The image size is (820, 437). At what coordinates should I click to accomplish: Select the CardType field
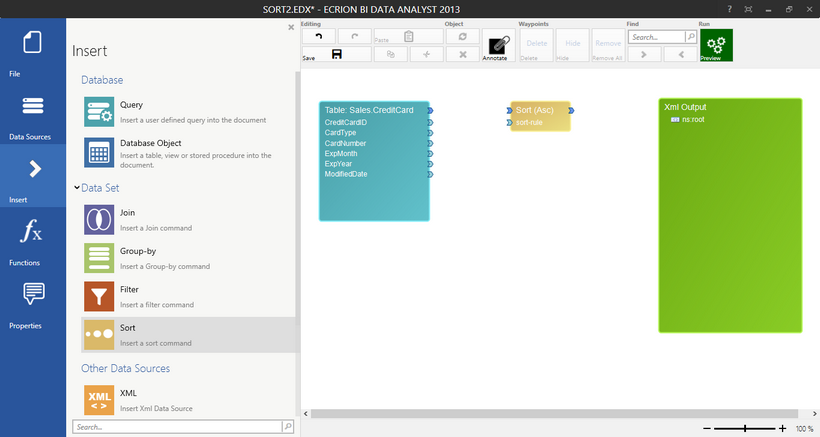pos(340,133)
